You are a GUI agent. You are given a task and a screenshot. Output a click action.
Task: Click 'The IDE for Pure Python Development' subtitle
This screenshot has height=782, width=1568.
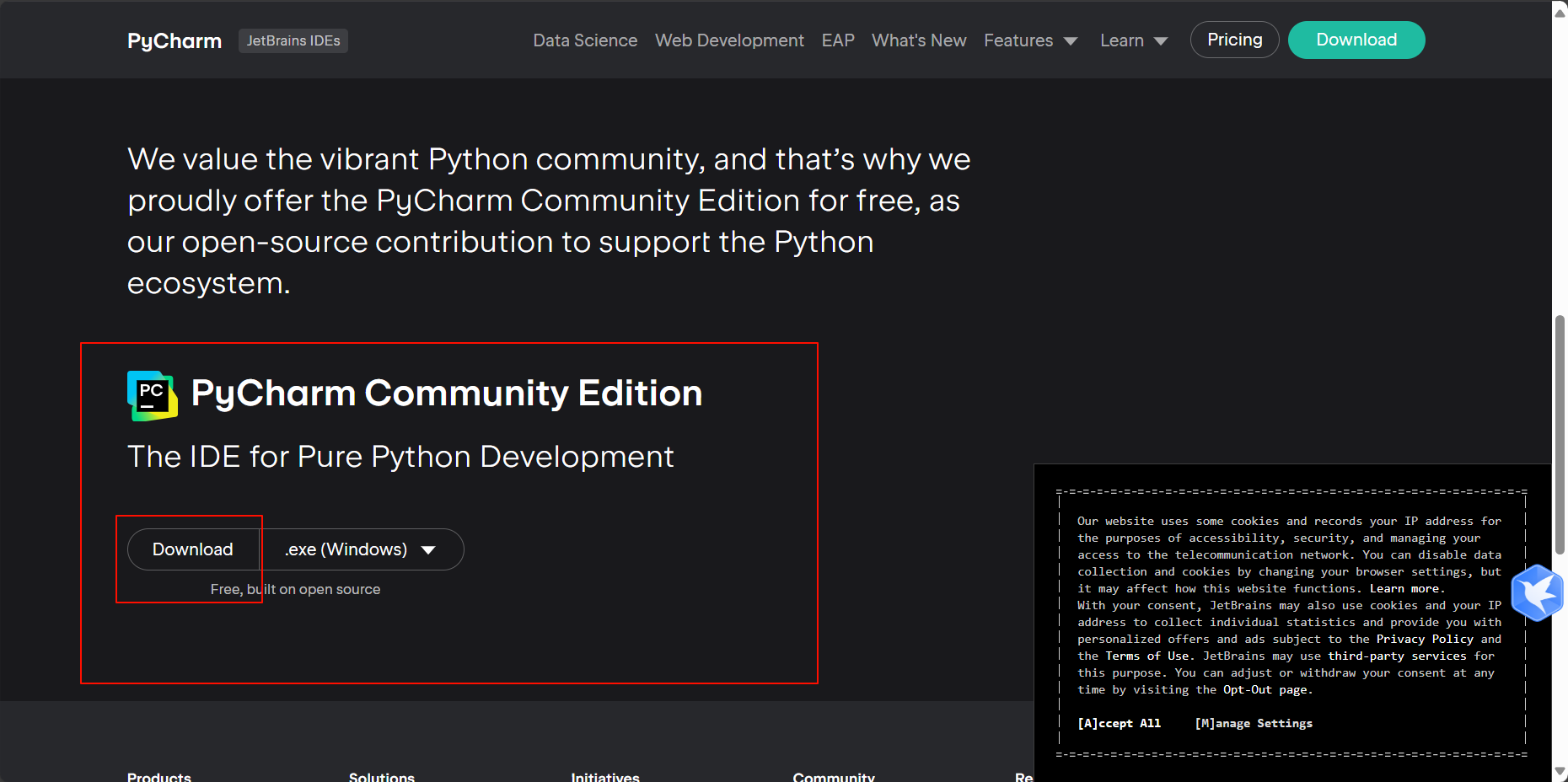click(x=400, y=457)
